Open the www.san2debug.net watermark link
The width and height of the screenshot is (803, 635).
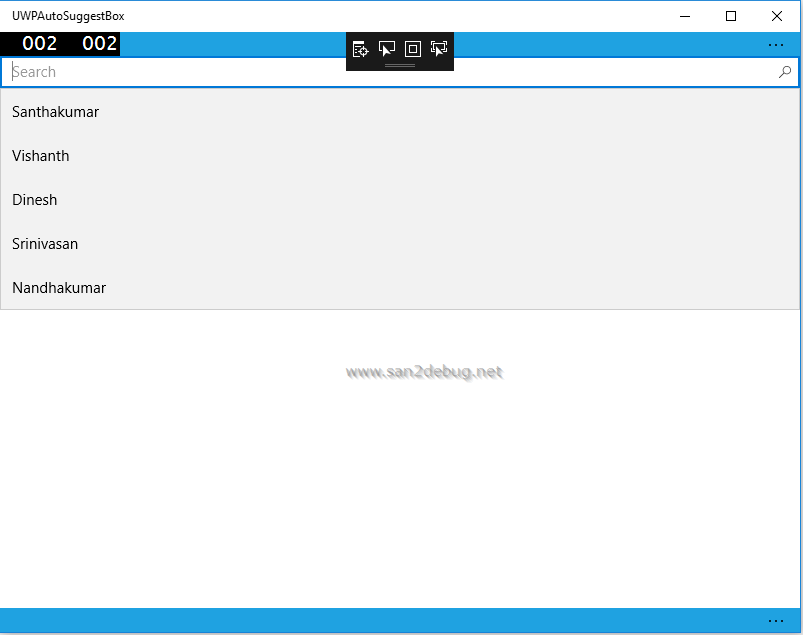(425, 372)
